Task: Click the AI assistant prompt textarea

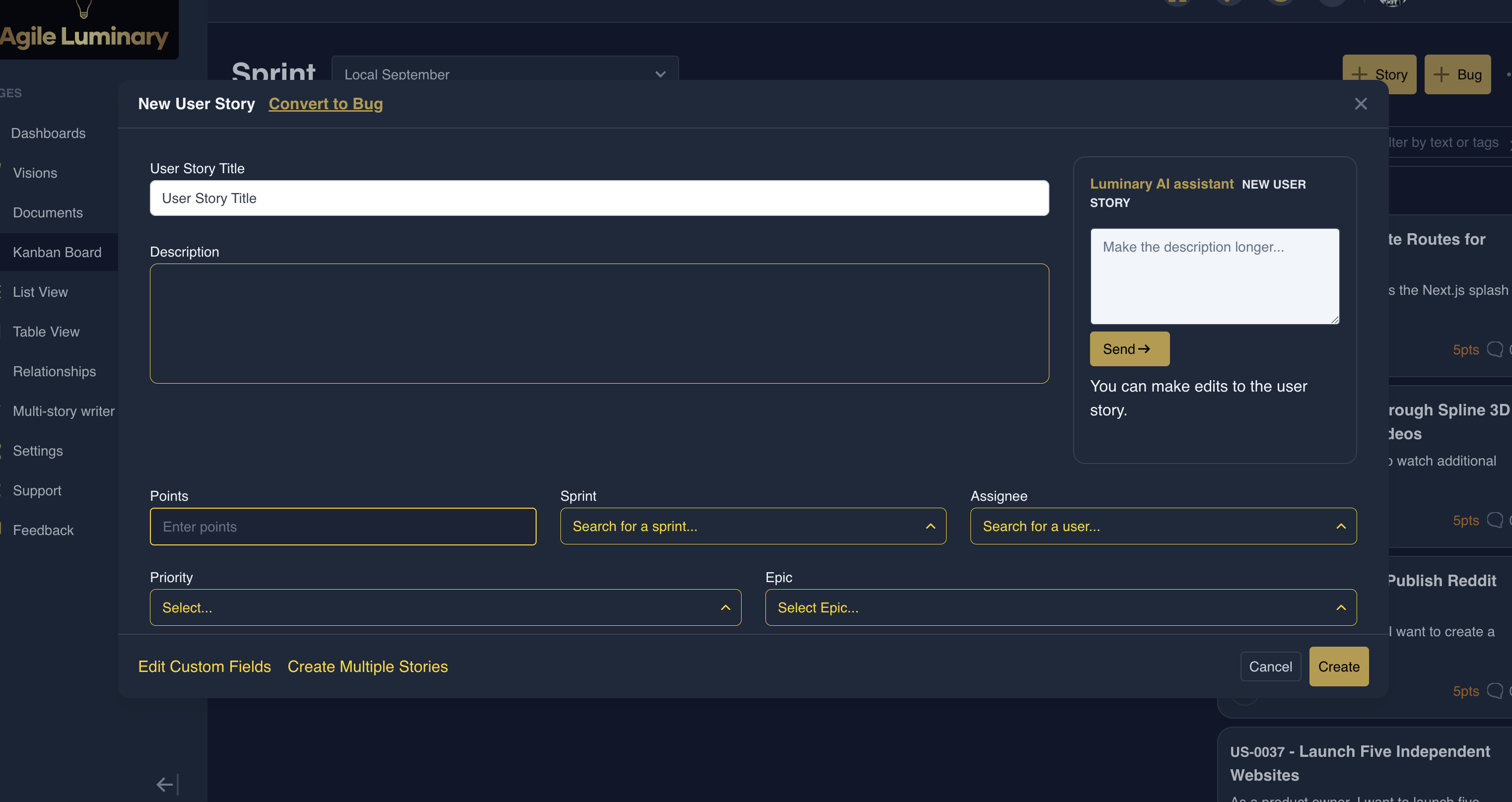Action: (1214, 276)
